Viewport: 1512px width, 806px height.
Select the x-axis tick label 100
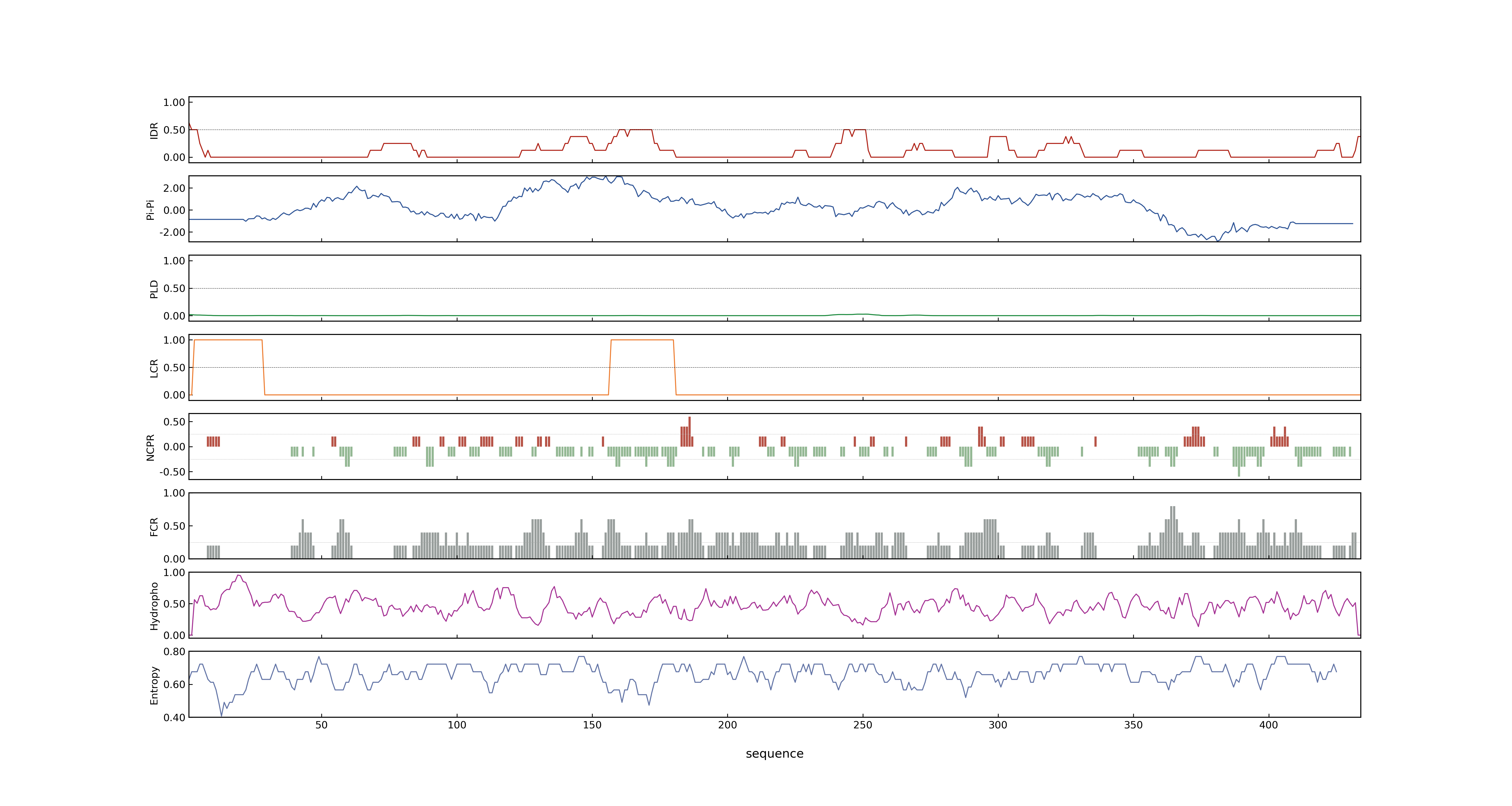pos(457,725)
